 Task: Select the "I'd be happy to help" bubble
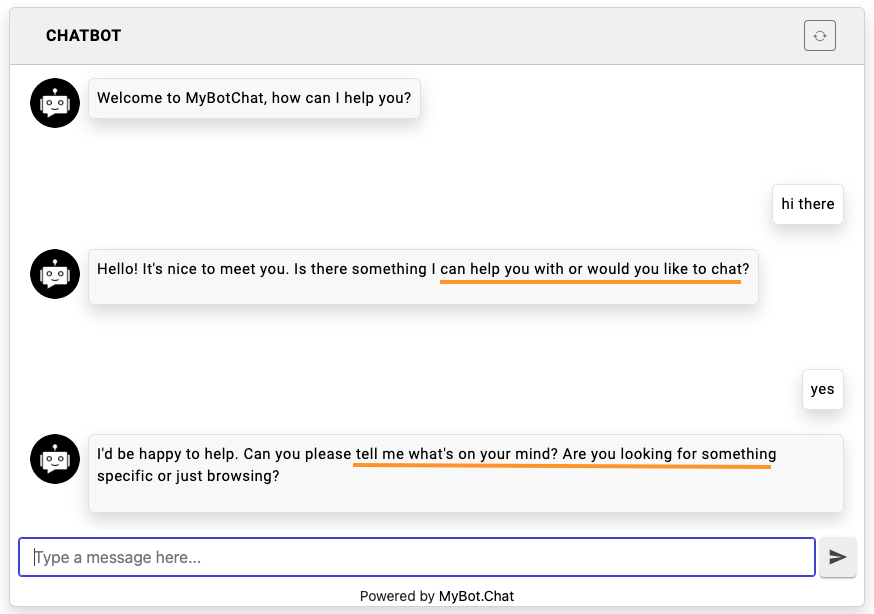465,473
